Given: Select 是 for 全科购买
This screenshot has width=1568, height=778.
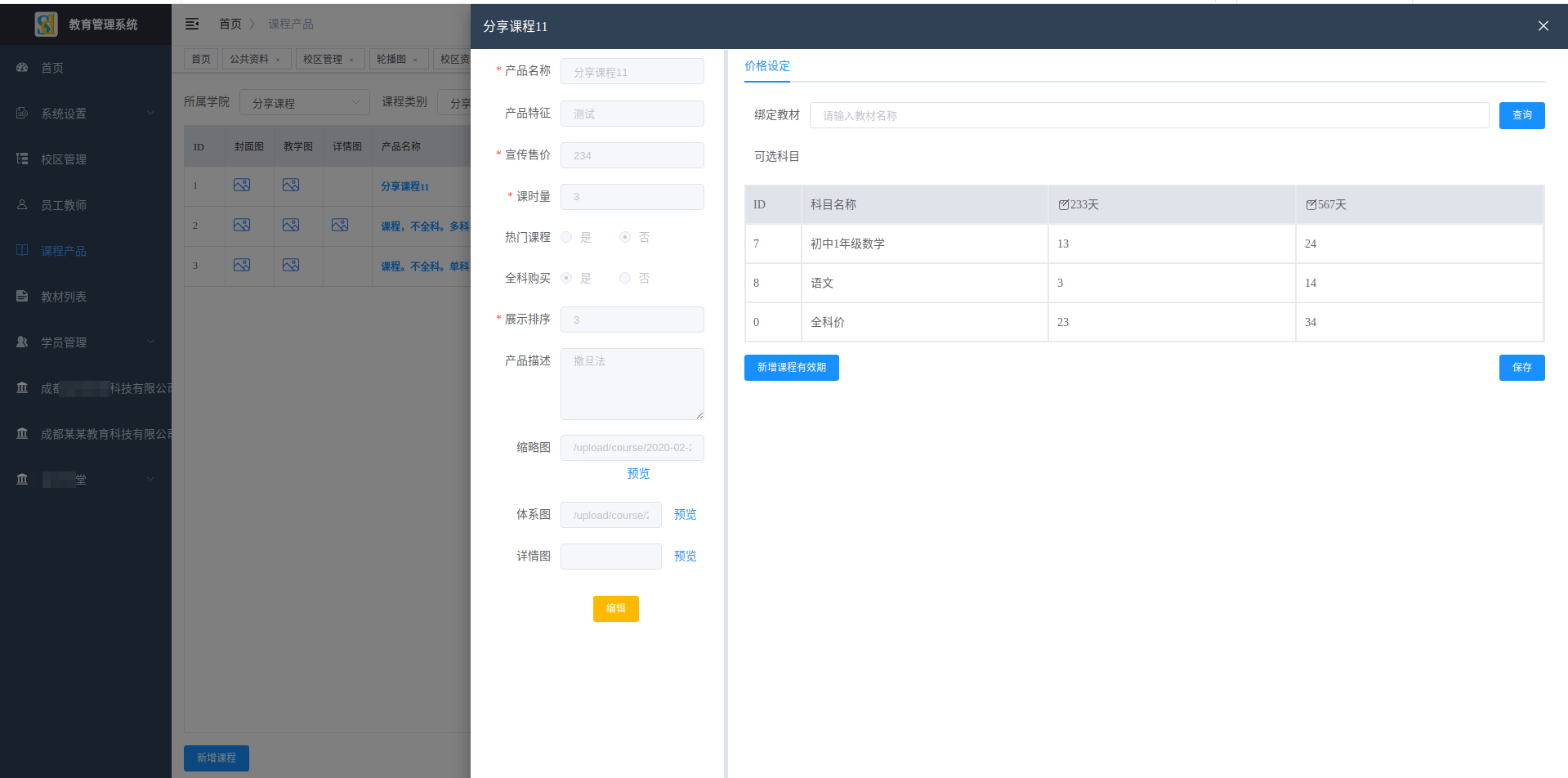Looking at the screenshot, I should (x=566, y=278).
